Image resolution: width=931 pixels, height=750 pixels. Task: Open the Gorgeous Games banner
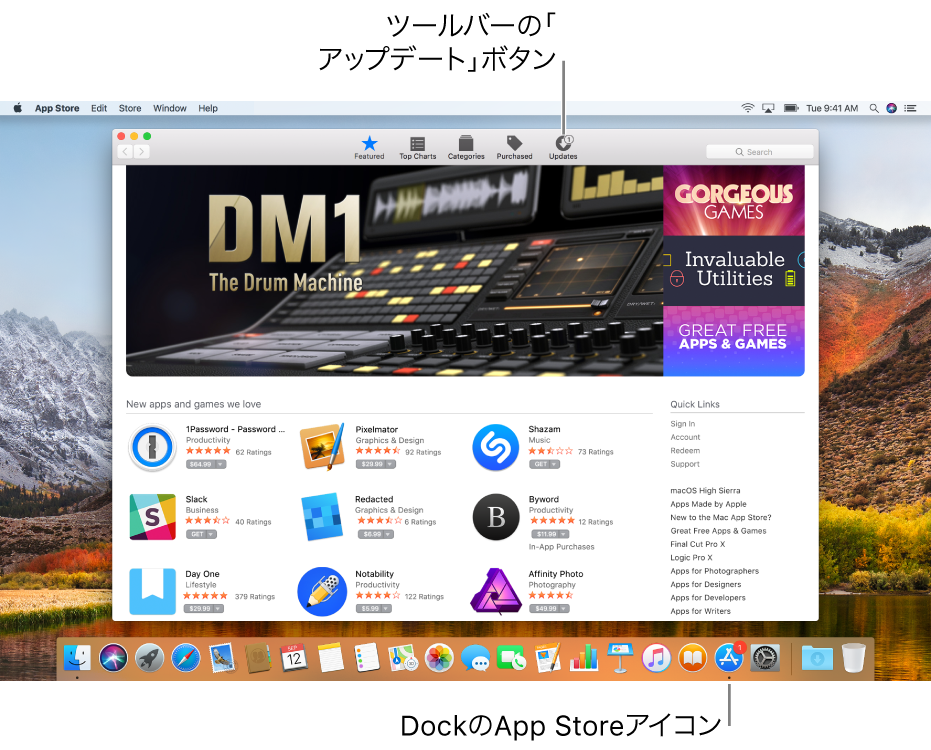734,201
